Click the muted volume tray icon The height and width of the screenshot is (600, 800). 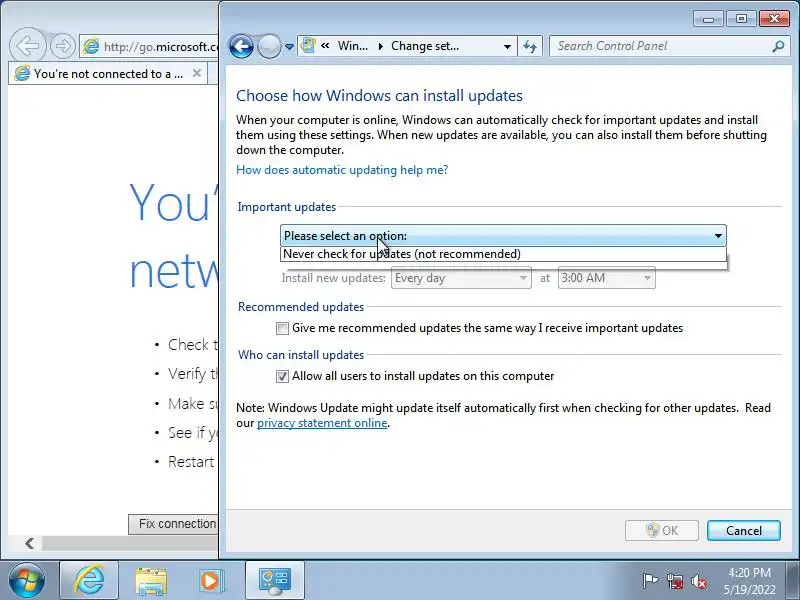point(698,581)
